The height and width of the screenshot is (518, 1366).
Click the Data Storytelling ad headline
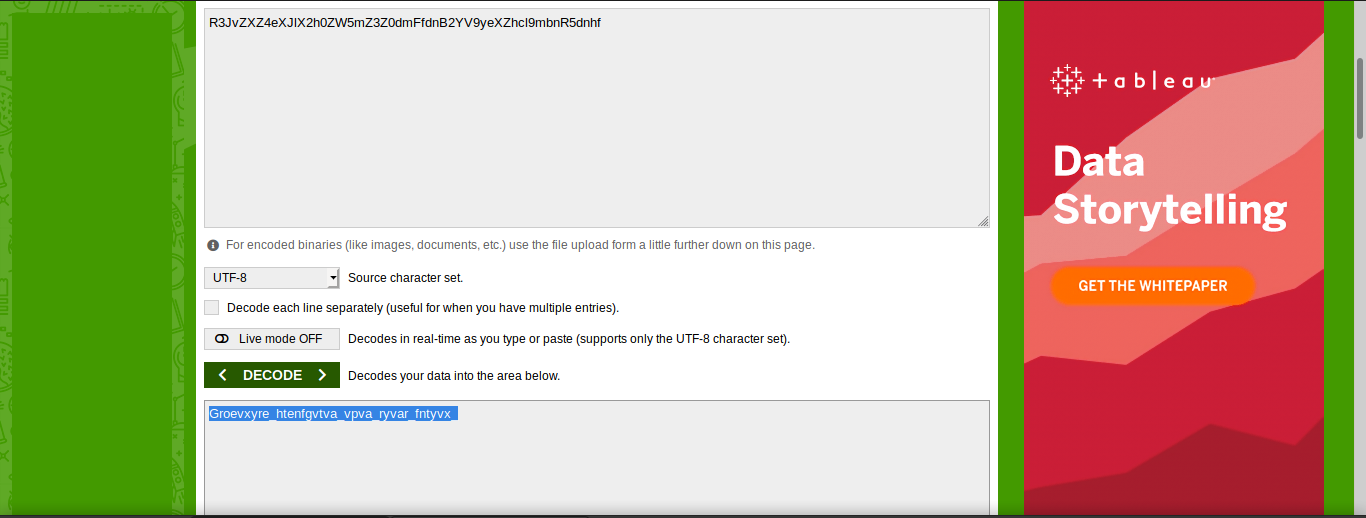tap(1170, 186)
